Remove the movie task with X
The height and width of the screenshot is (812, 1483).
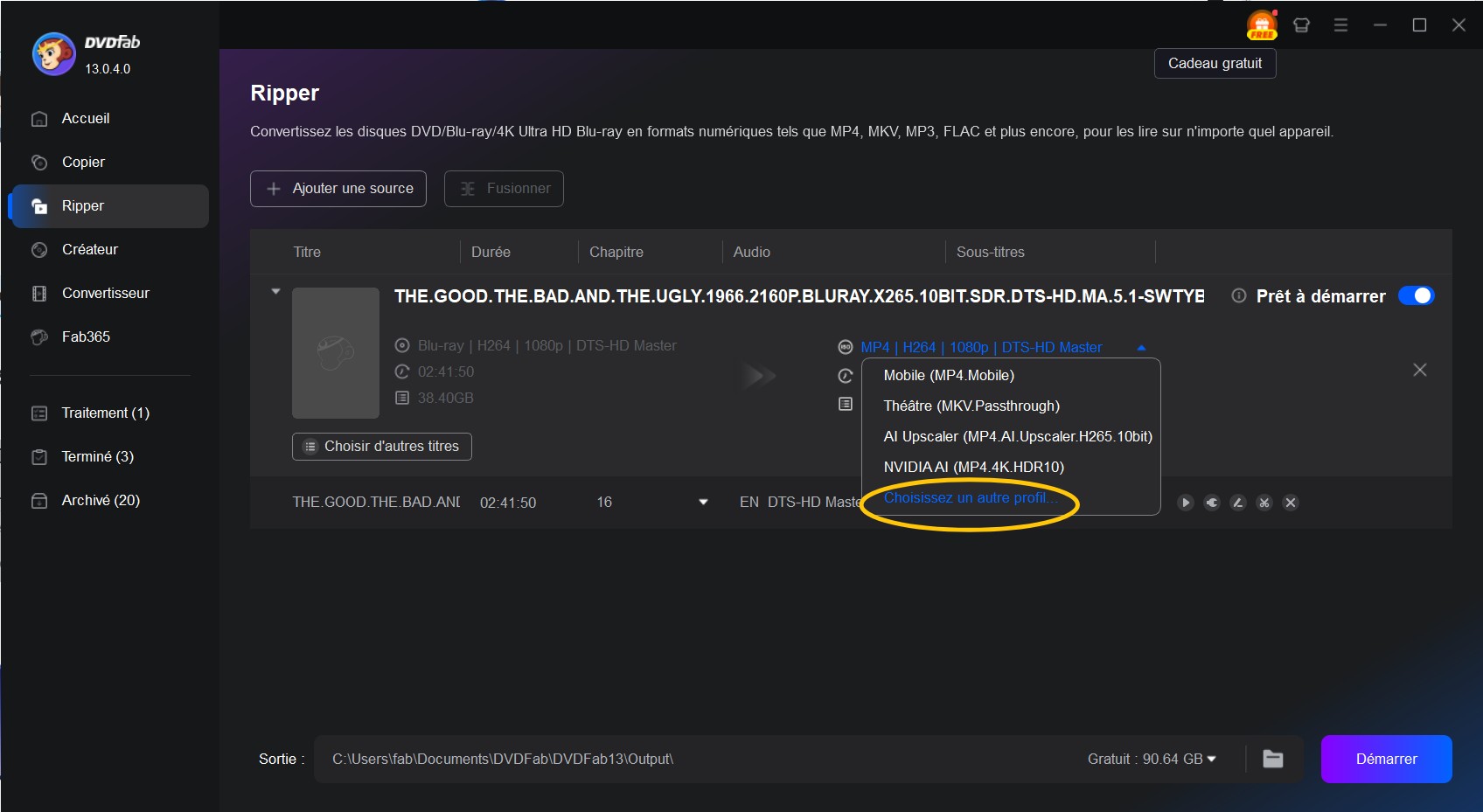1420,370
